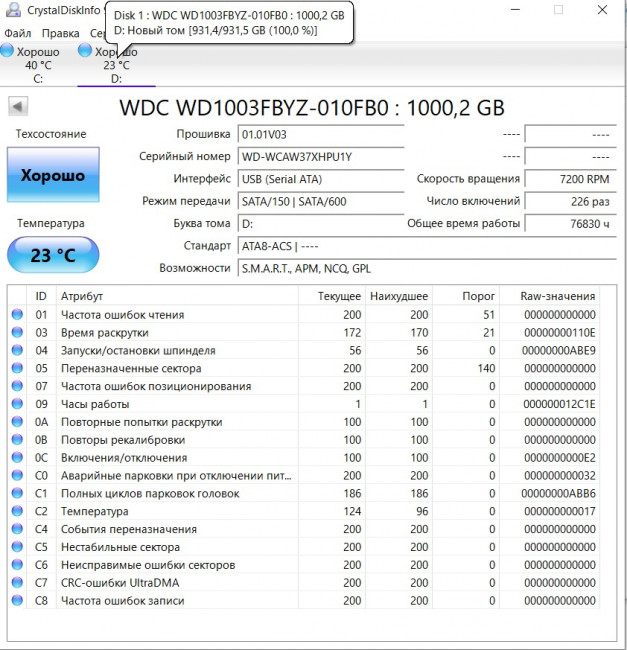
Task: Click the status icon for attribute 07
Action: (x=17, y=386)
